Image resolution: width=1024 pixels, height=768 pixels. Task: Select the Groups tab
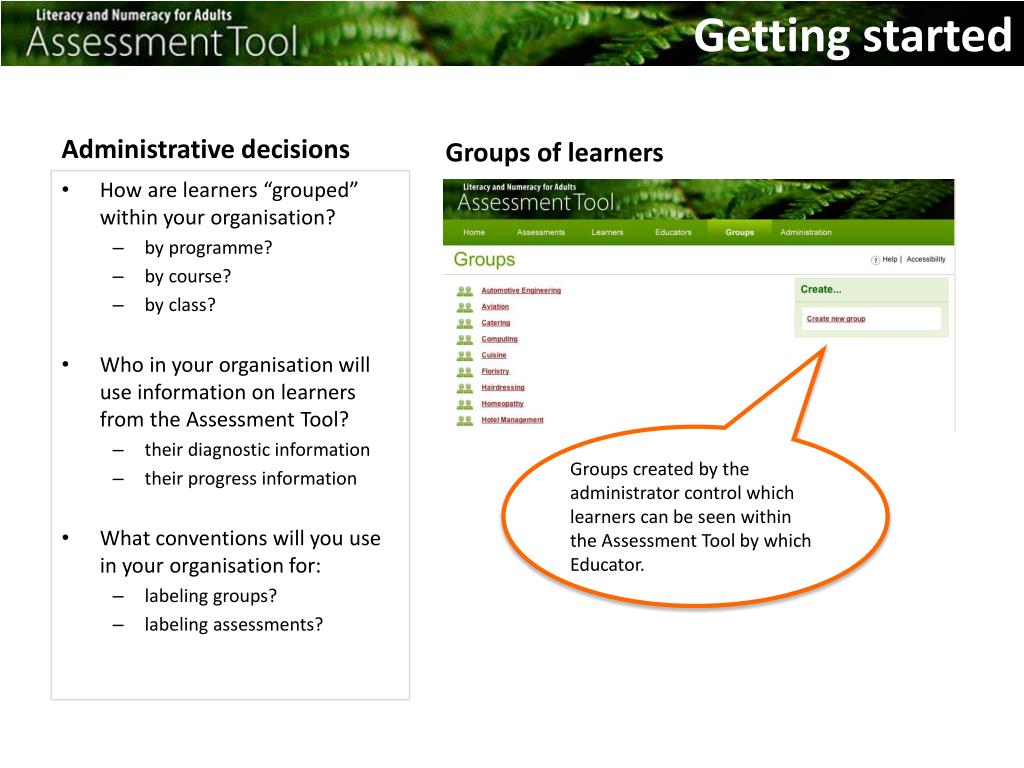[740, 232]
